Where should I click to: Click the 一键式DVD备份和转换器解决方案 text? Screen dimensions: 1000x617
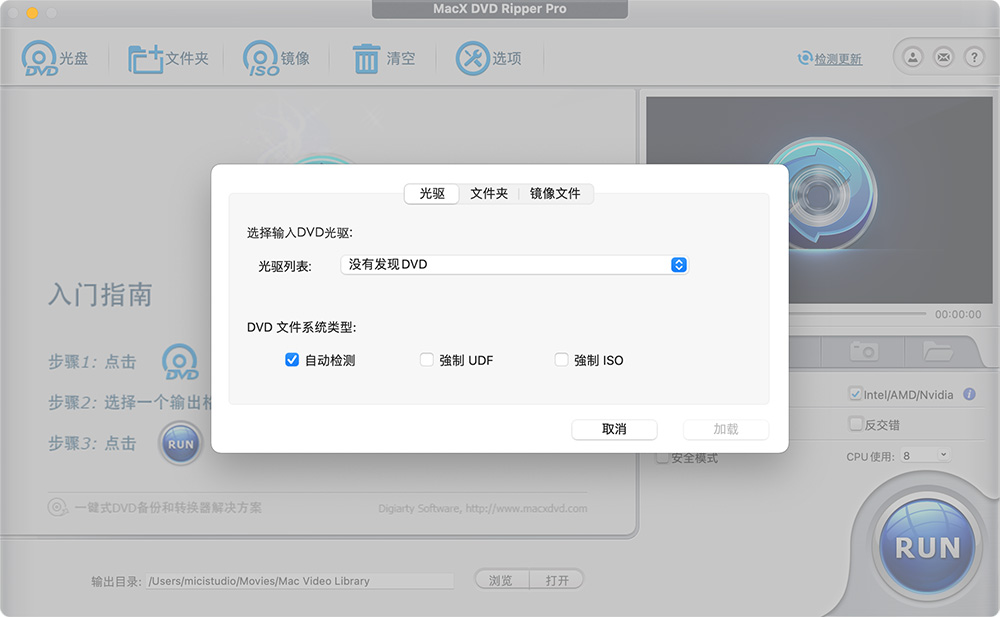coord(168,508)
